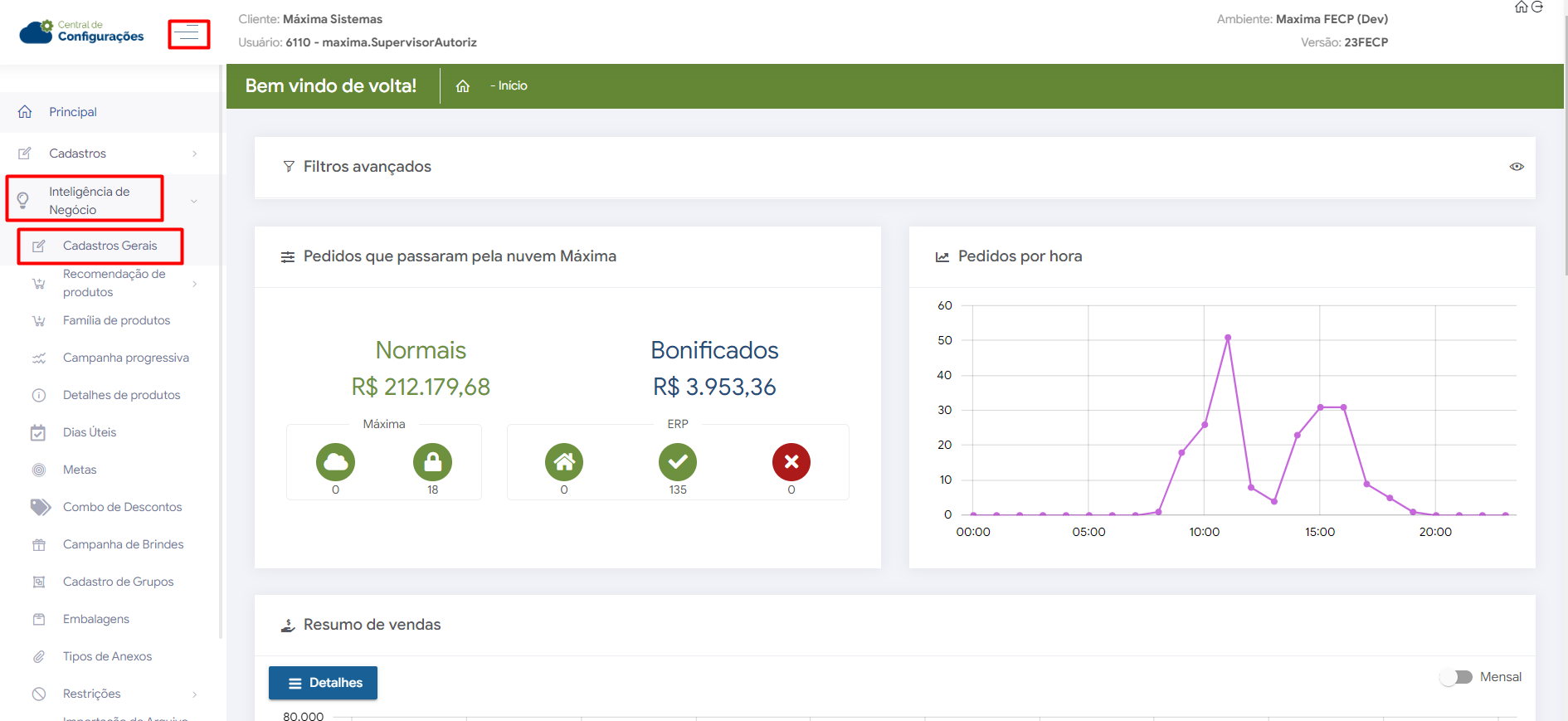Click the logout icon at top right
The image size is (1568, 721).
pyautogui.click(x=1537, y=7)
